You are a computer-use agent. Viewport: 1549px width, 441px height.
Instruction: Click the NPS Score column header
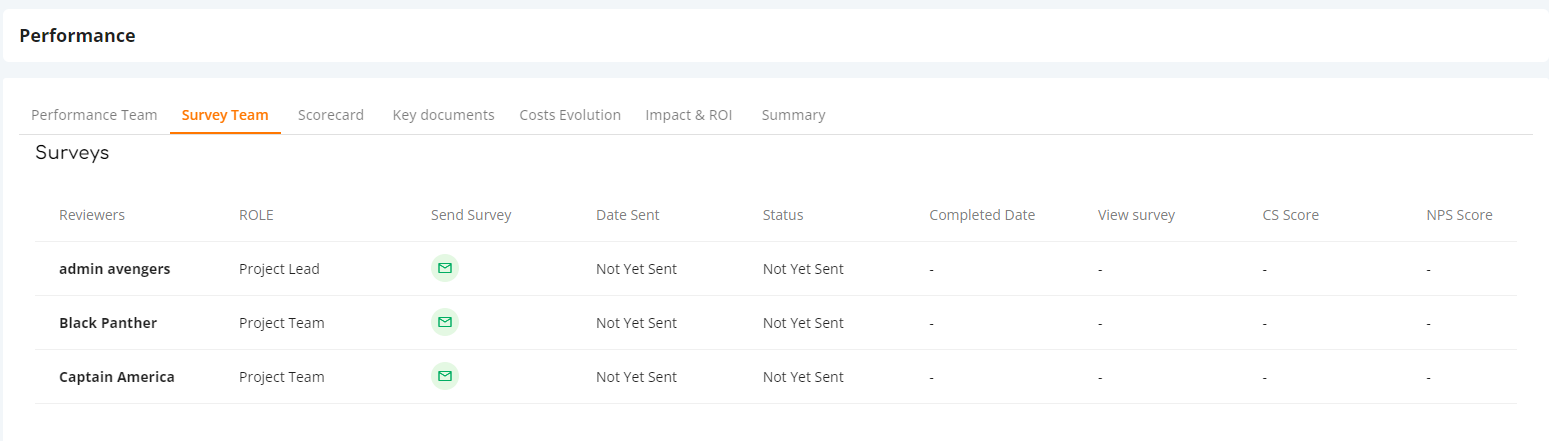pos(1459,215)
